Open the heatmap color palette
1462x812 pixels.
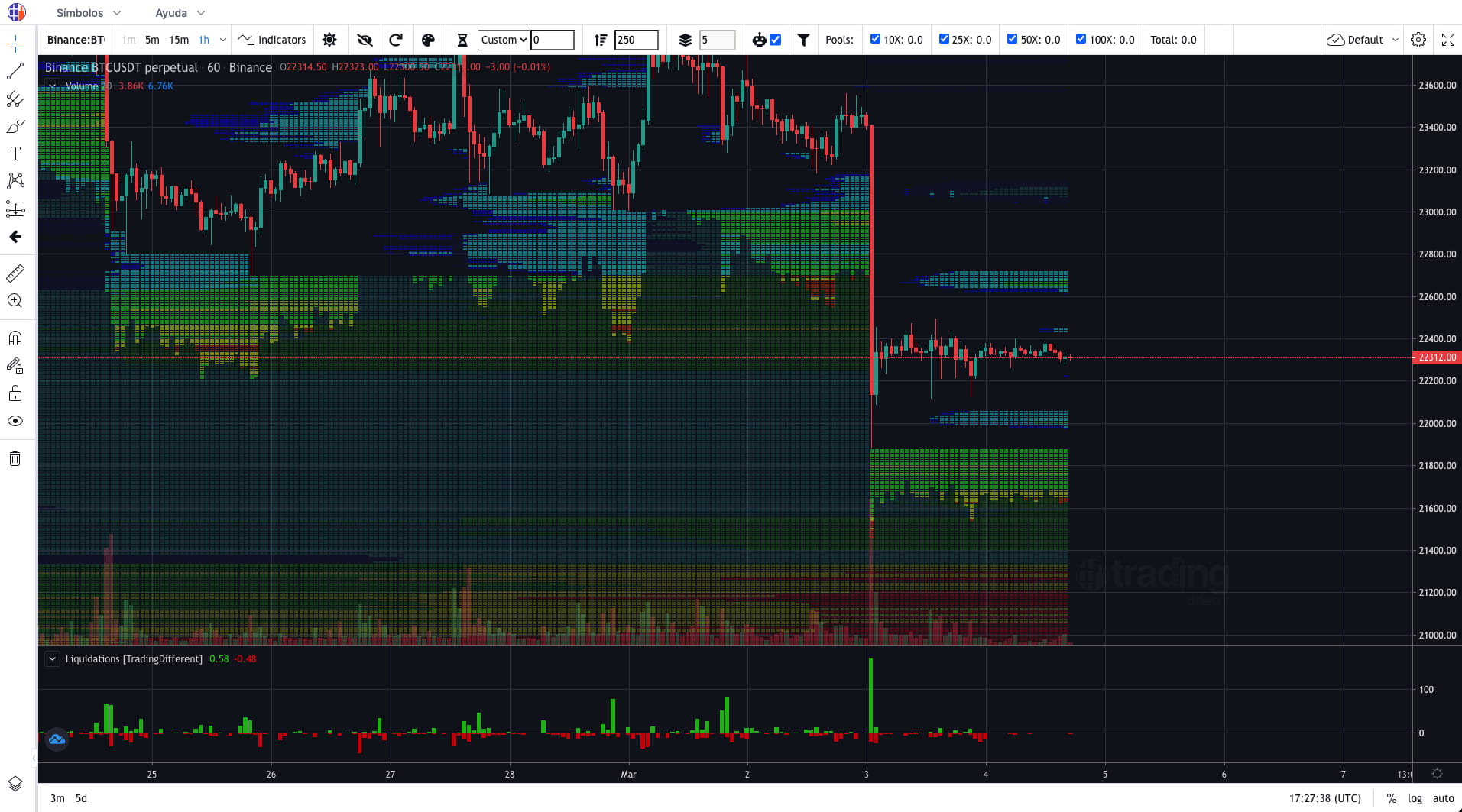coord(428,40)
